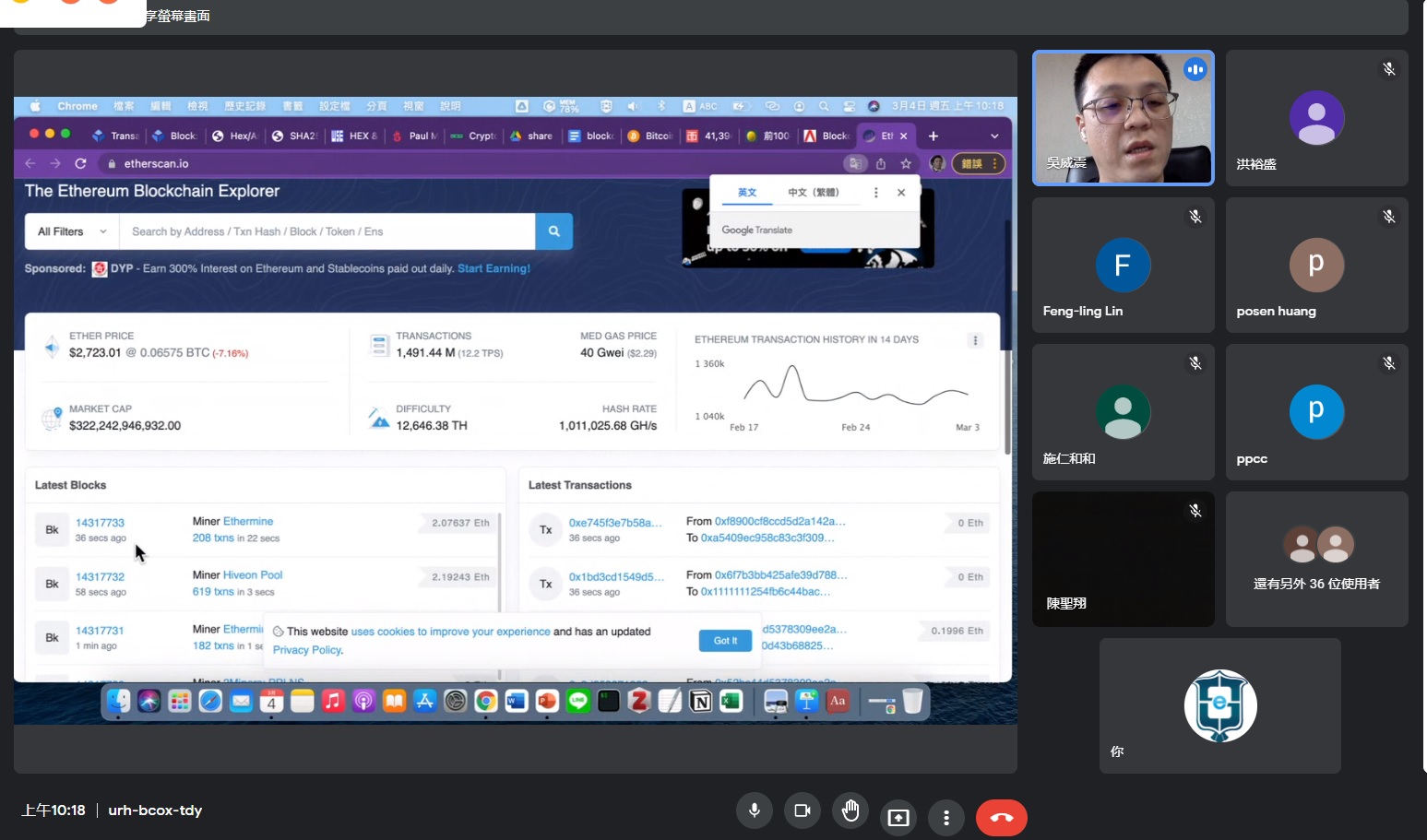Open Safari from the Dock
This screenshot has width=1427, height=840.
(x=210, y=702)
